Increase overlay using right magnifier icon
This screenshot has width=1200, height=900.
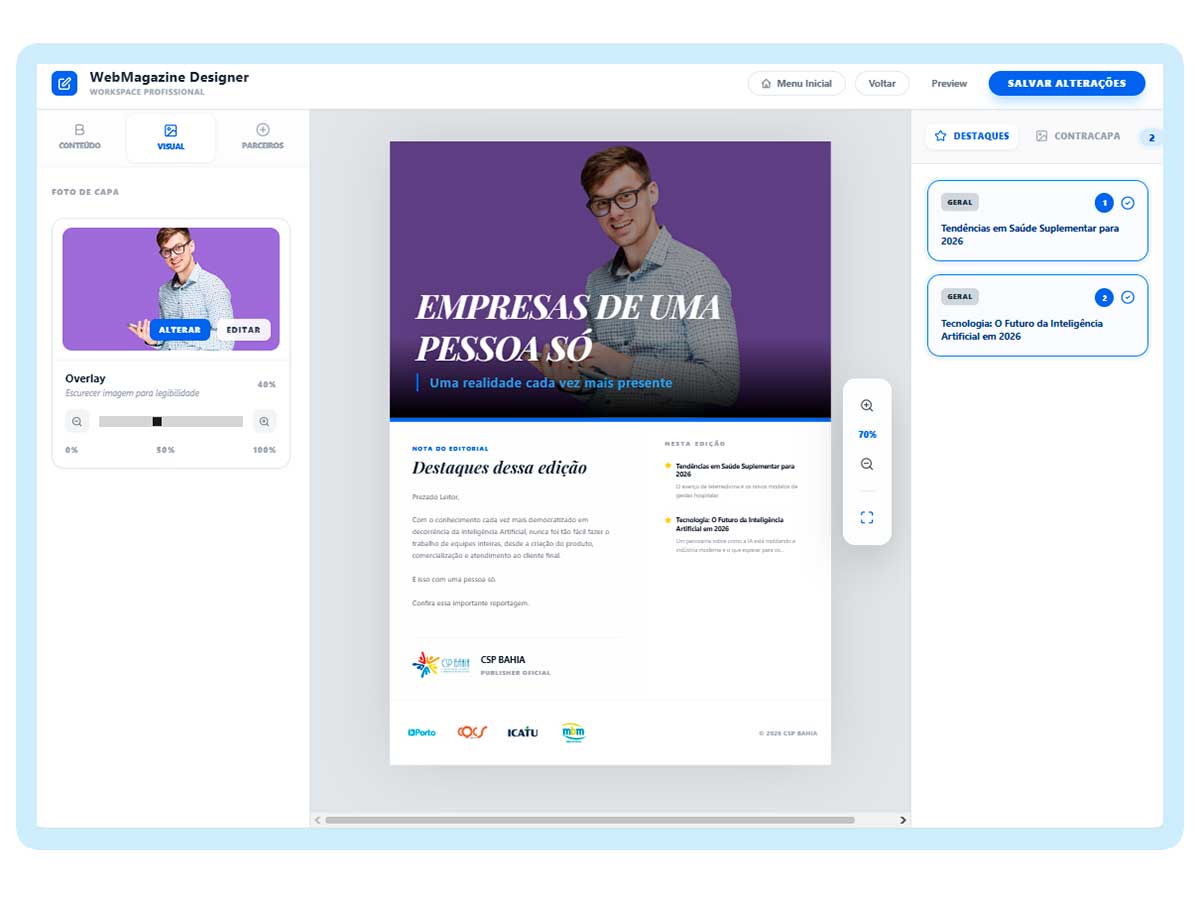[x=264, y=422]
